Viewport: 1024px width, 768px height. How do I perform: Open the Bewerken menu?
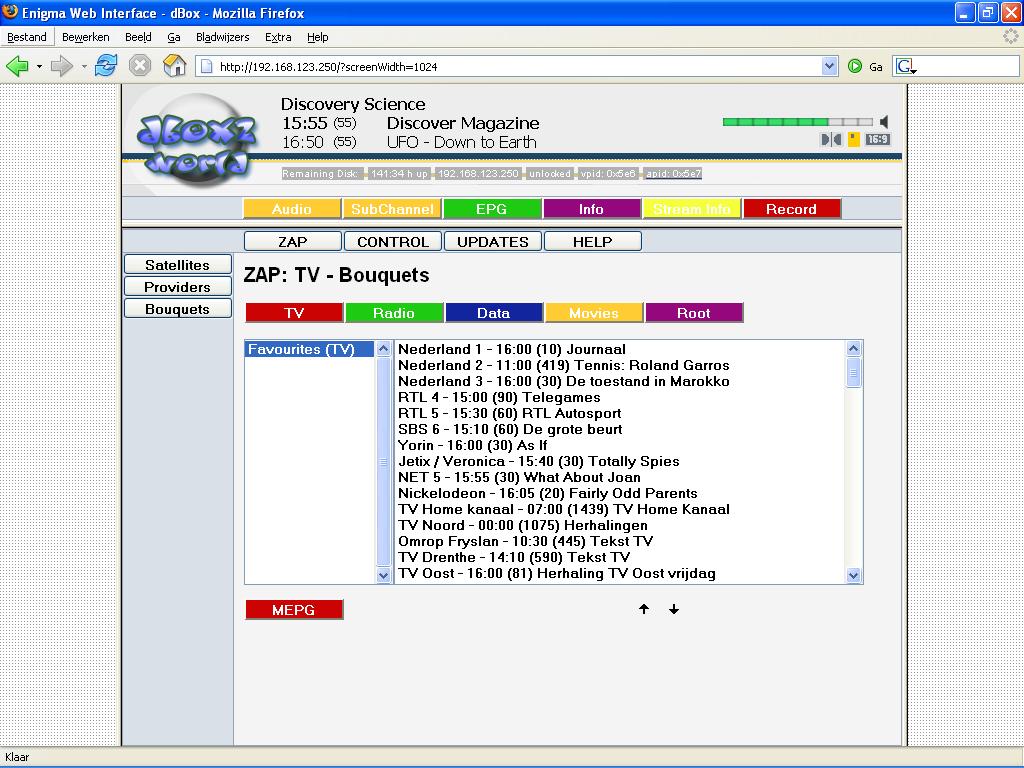[86, 37]
